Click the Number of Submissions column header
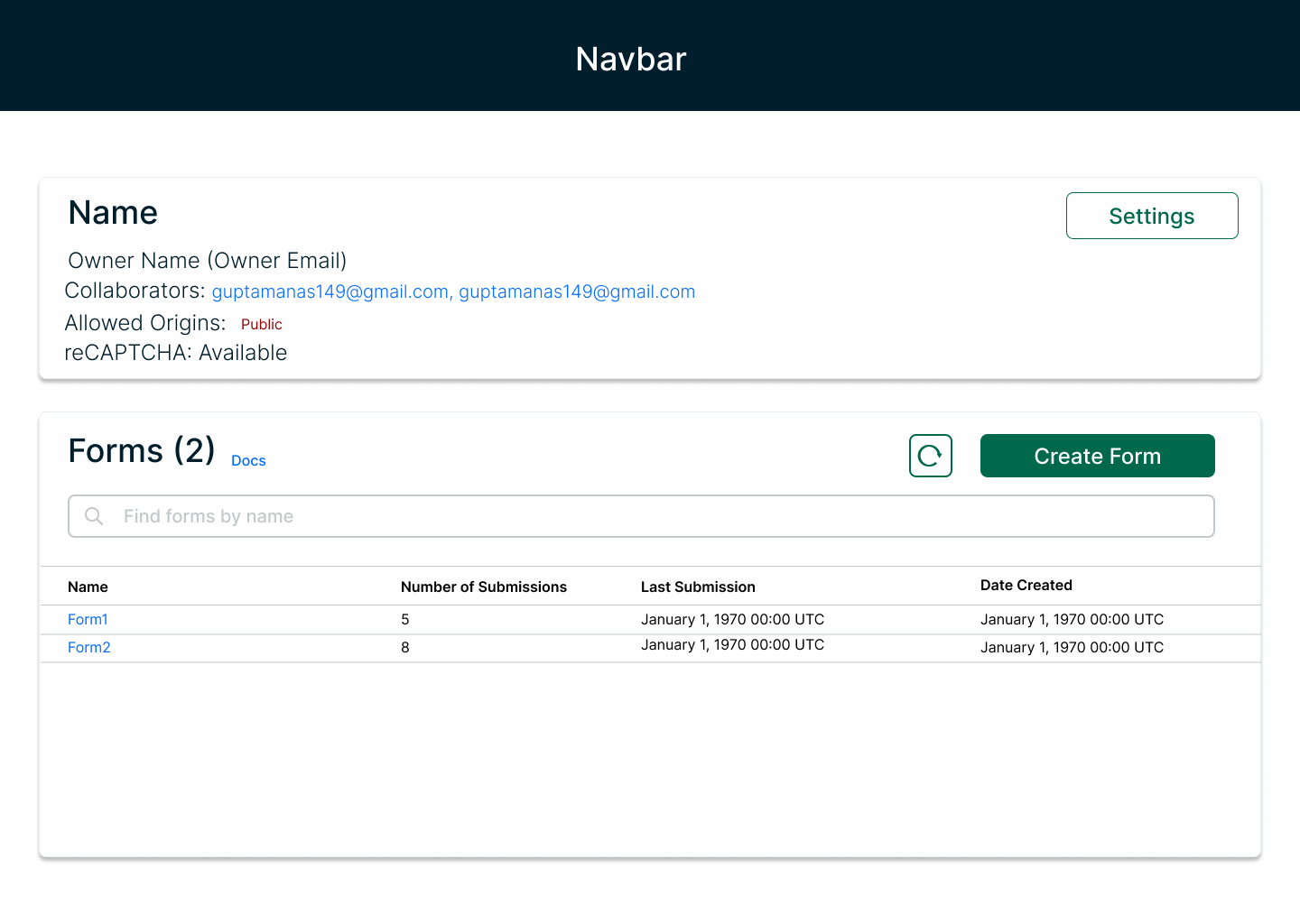Viewport: 1300px width, 924px height. 484,587
